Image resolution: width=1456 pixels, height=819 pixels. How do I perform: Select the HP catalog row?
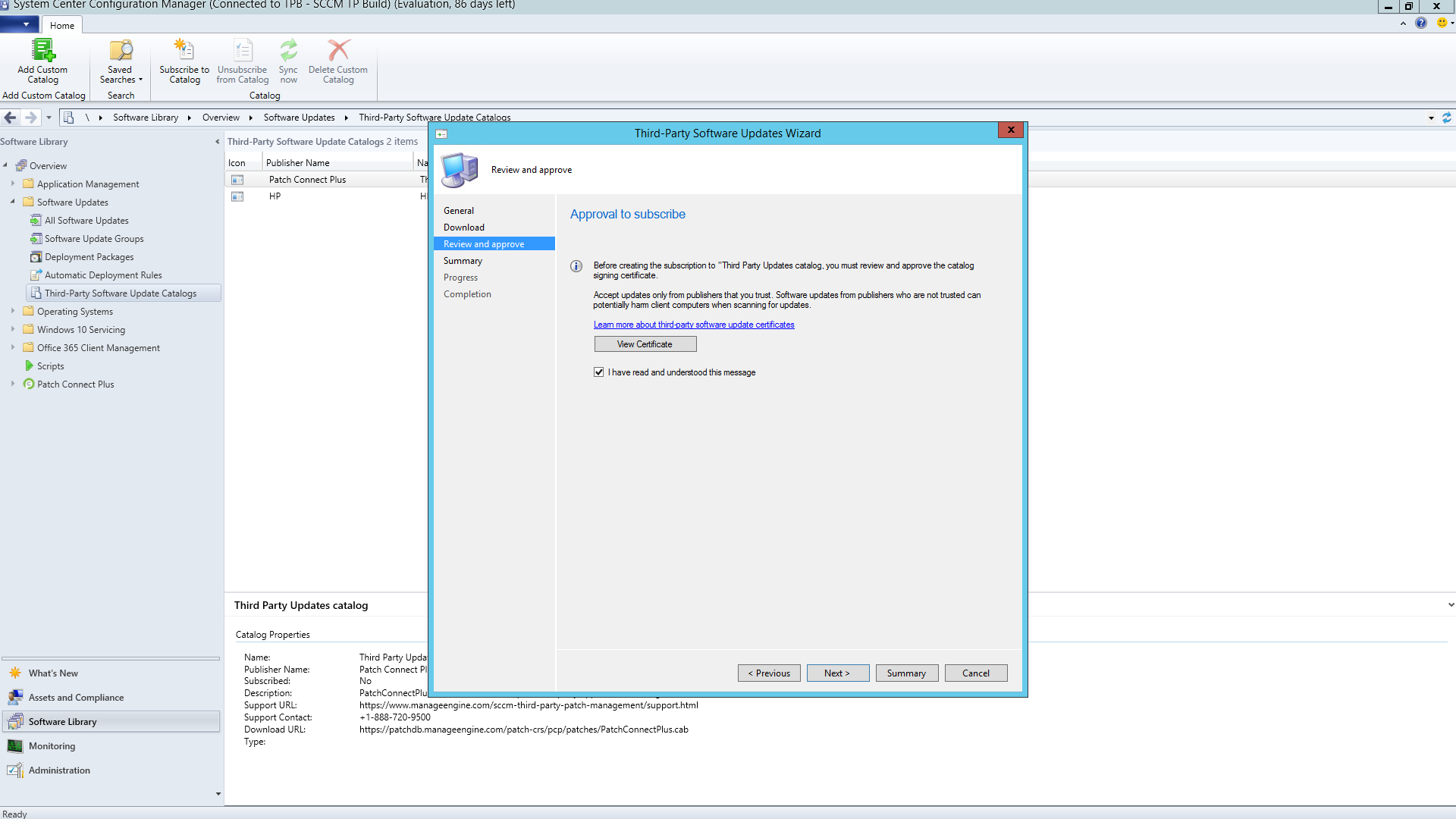[x=275, y=196]
